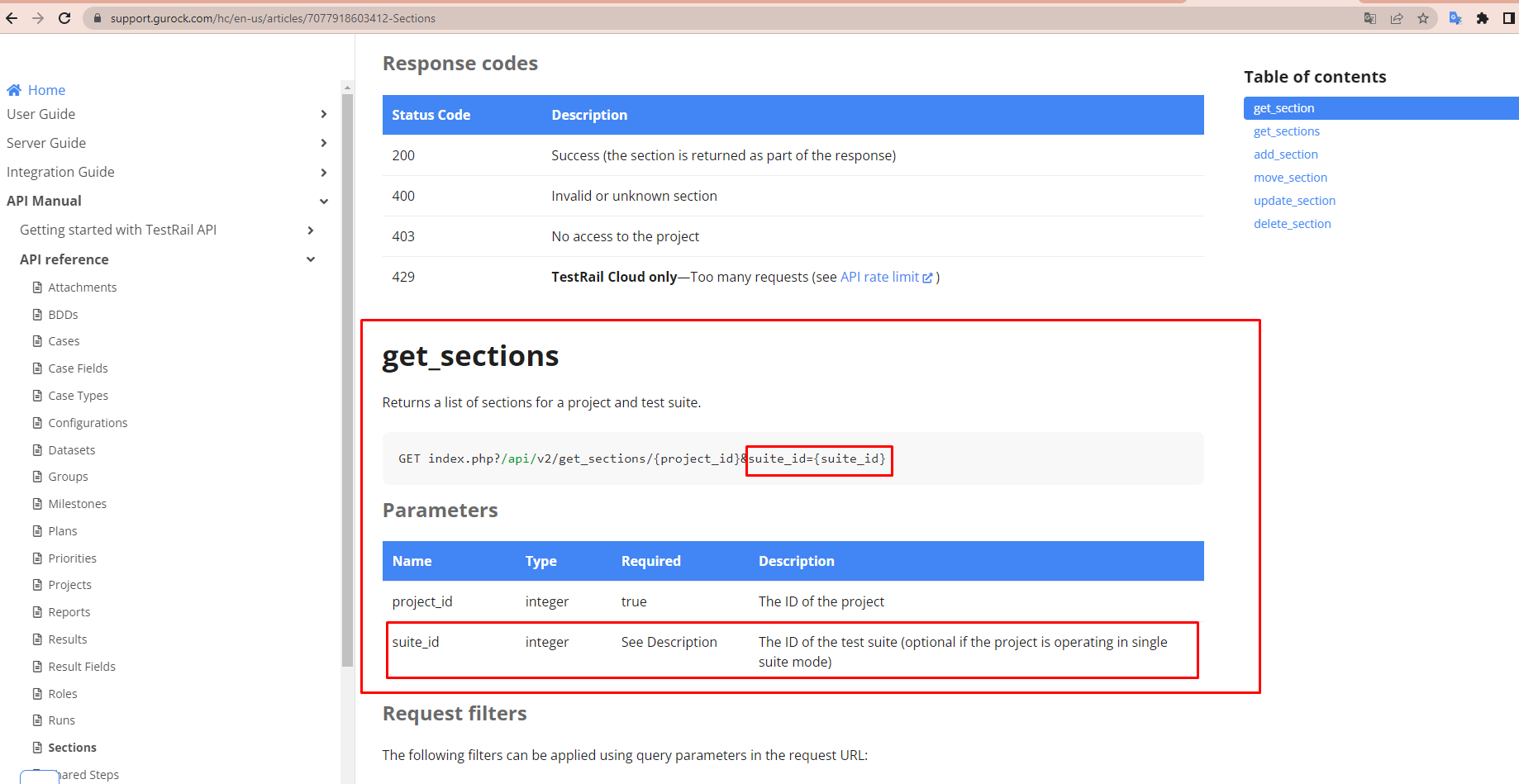
Task: Click the Home house icon
Action: pyautogui.click(x=14, y=90)
